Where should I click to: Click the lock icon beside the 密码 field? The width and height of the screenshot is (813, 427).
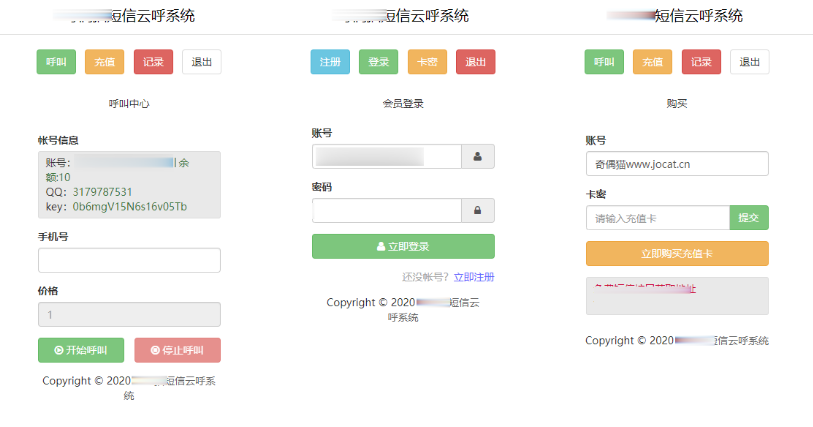coord(477,210)
